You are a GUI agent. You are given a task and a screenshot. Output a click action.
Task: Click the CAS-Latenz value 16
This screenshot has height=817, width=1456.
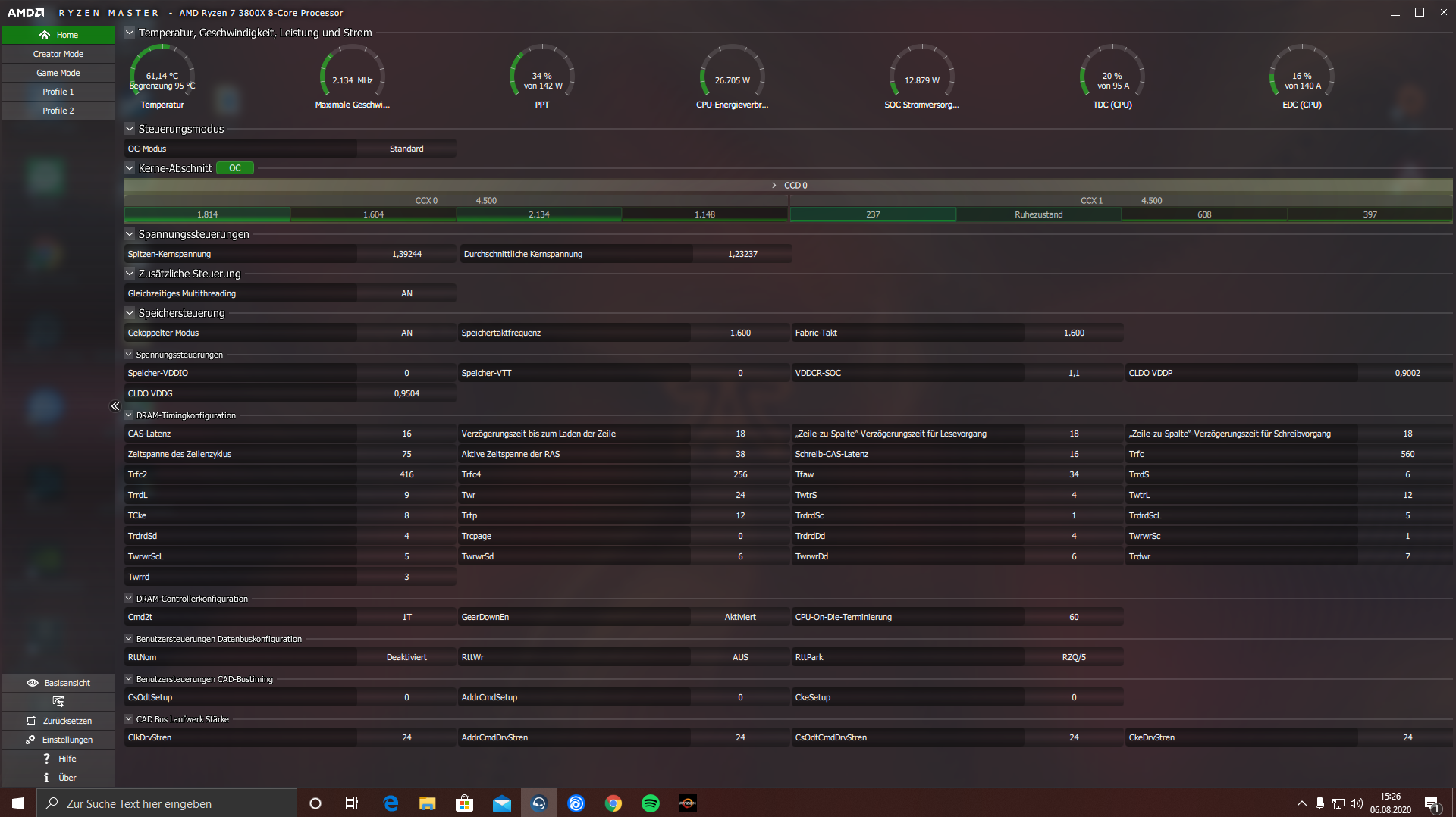pyautogui.click(x=406, y=434)
